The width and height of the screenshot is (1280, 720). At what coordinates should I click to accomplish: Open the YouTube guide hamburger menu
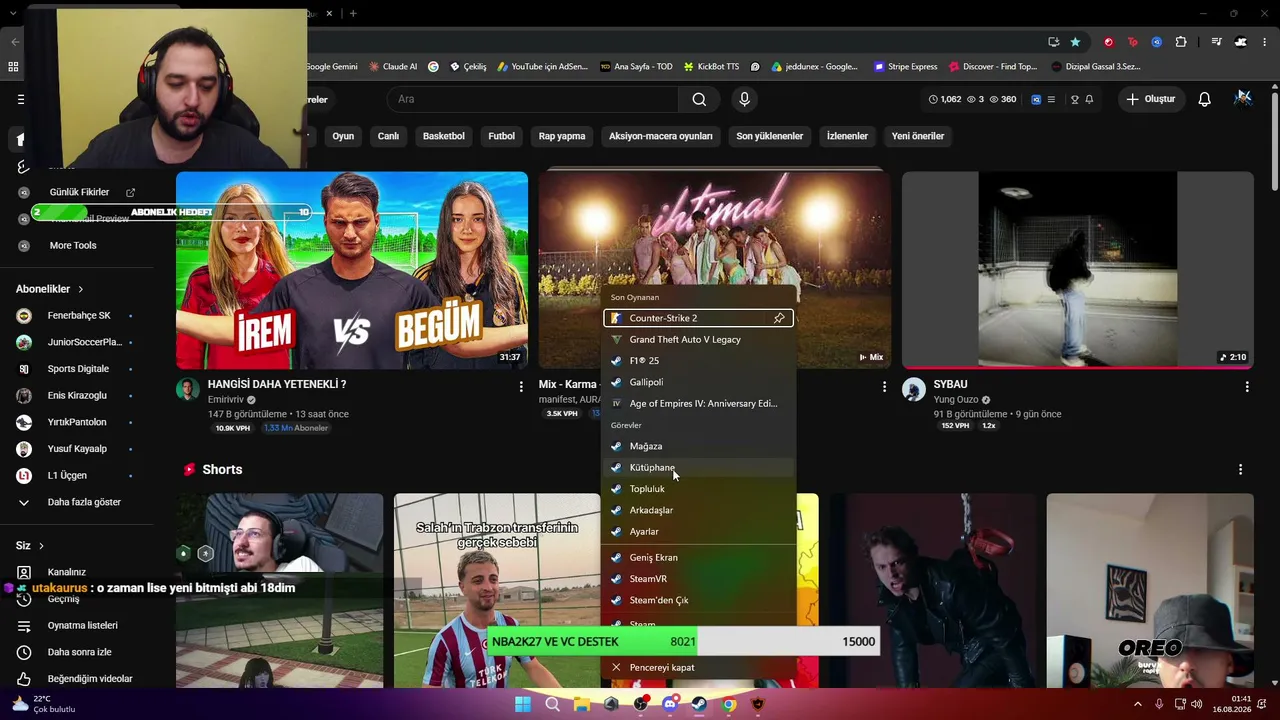[x=20, y=99]
